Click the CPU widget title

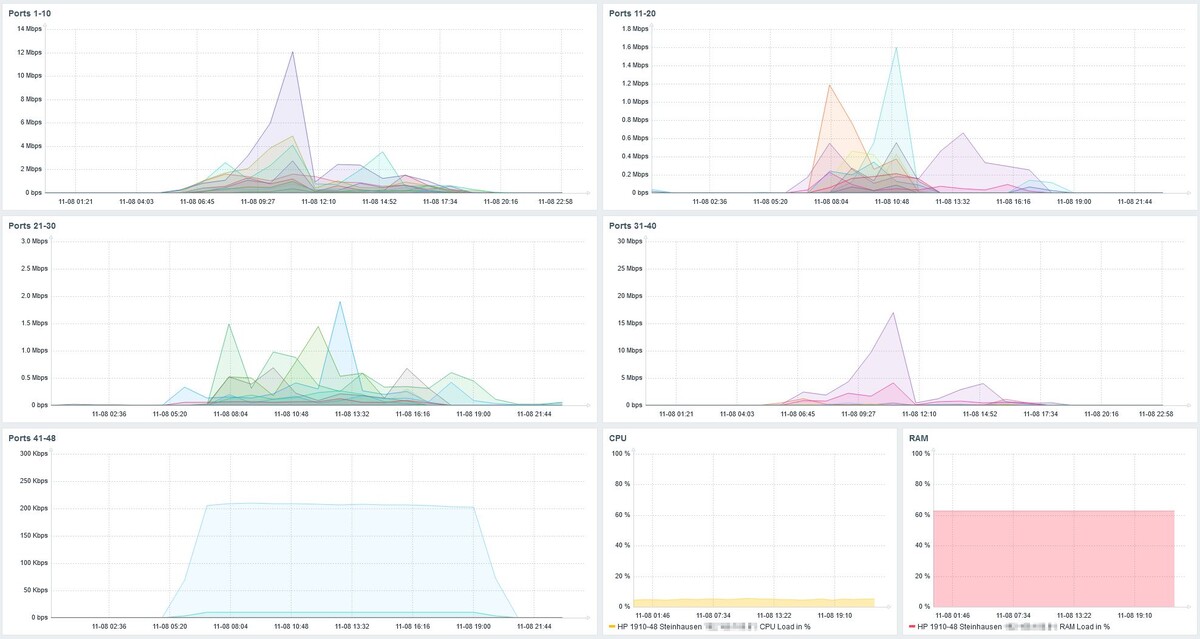pyautogui.click(x=618, y=437)
